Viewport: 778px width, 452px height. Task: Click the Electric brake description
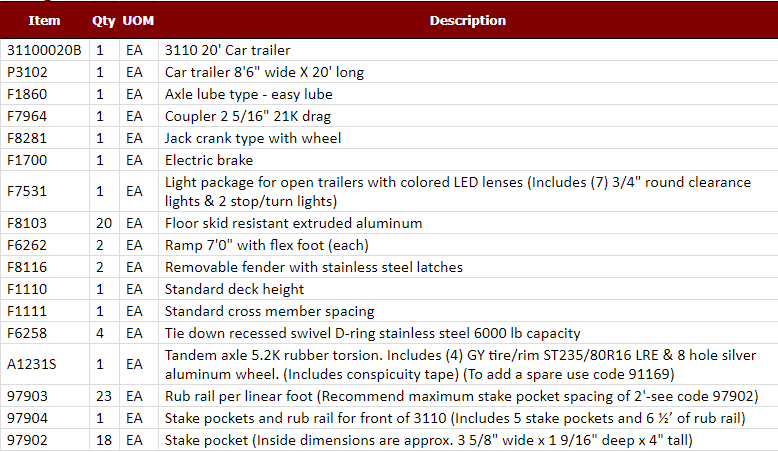click(209, 160)
